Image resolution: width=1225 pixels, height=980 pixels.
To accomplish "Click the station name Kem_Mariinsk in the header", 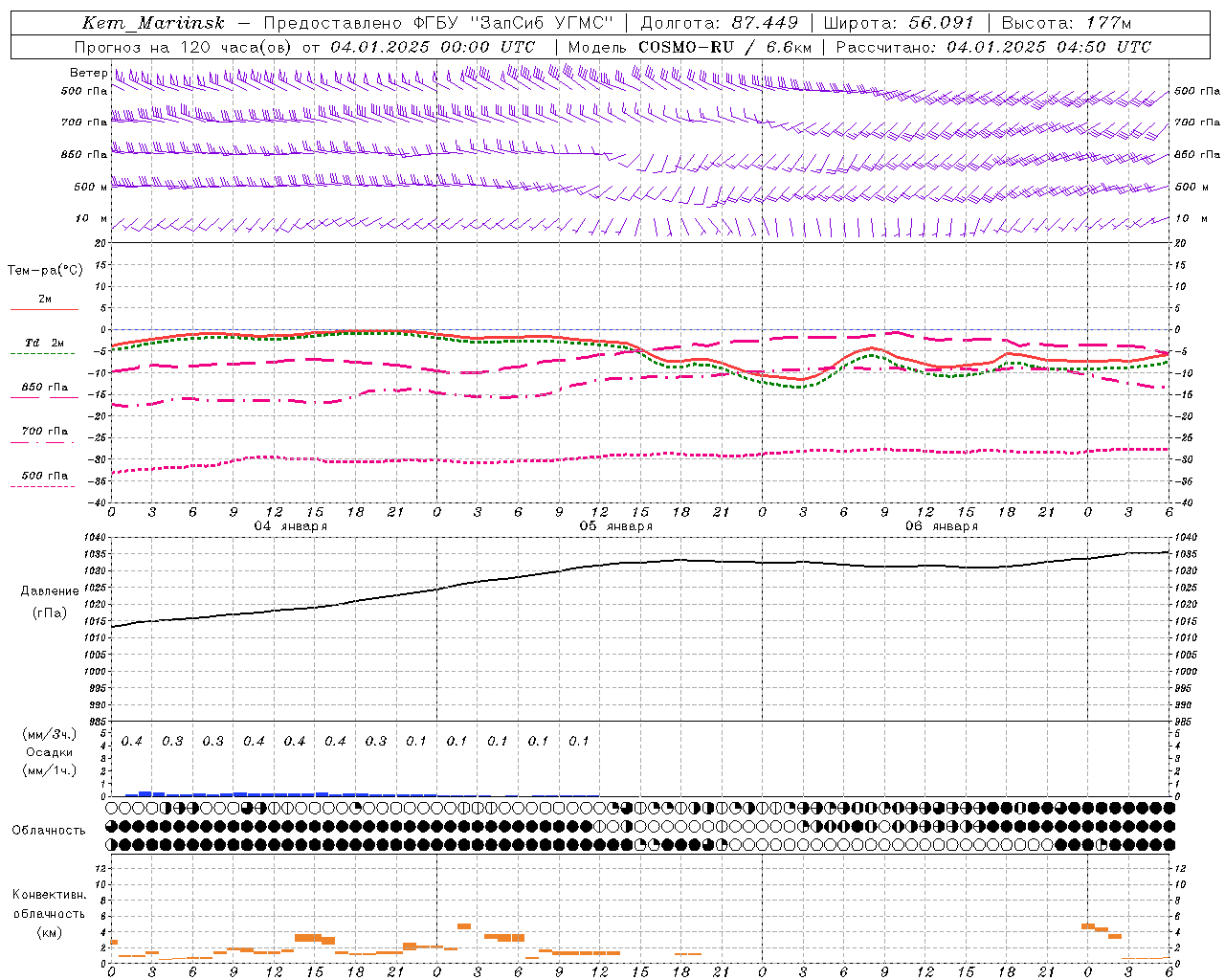I will pos(153,23).
